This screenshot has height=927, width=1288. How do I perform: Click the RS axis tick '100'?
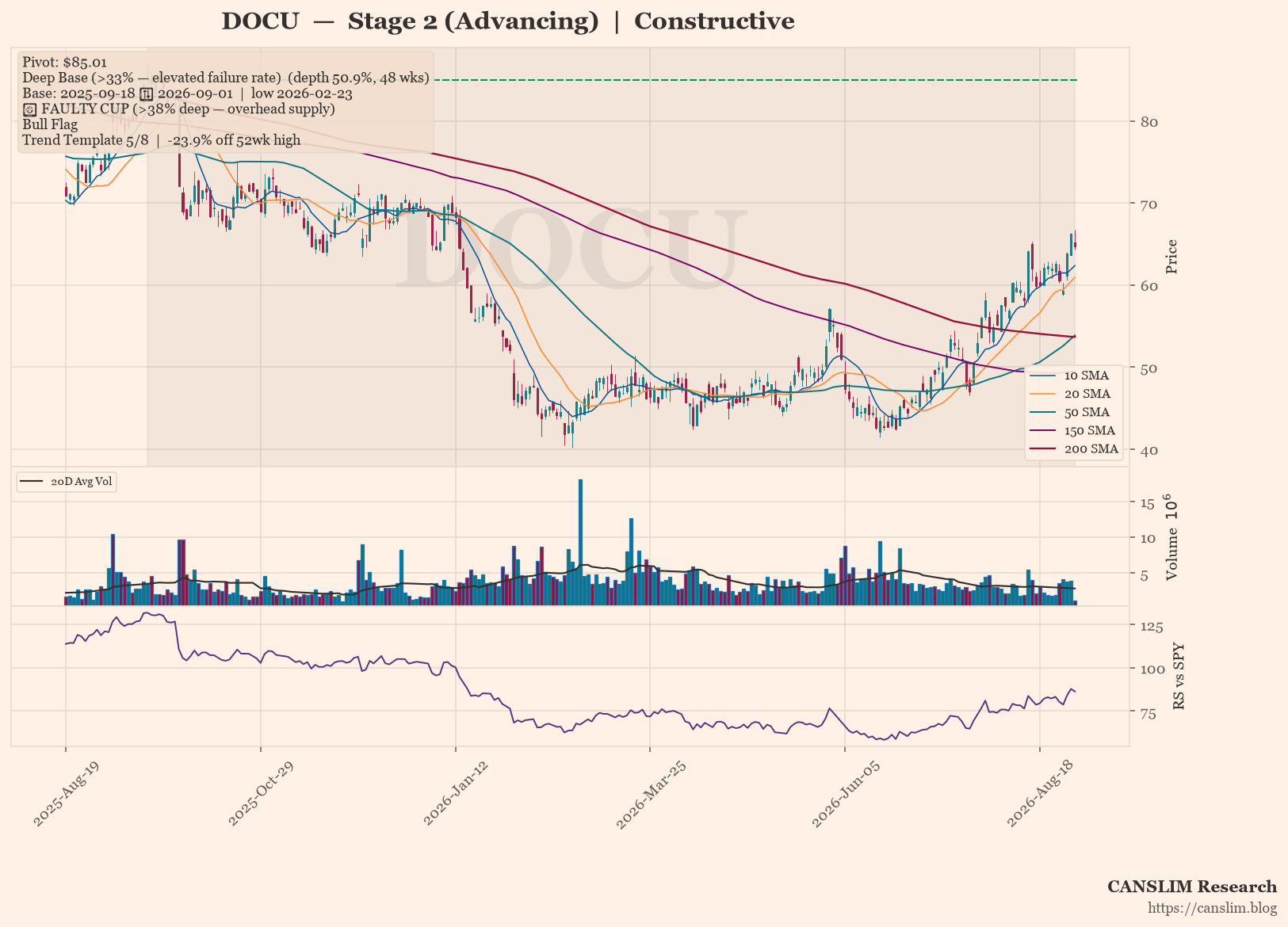[1152, 669]
